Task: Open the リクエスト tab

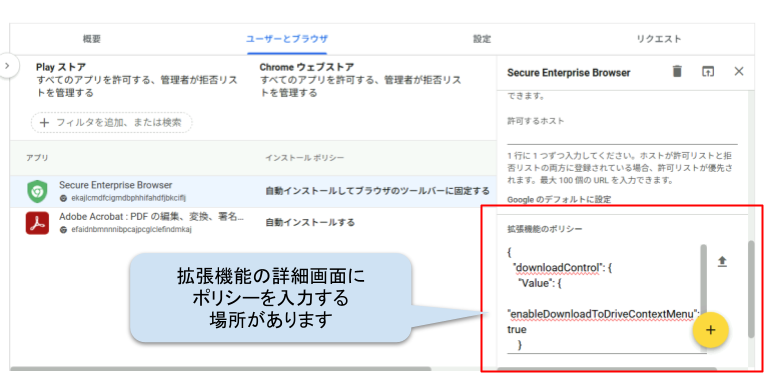Action: 659,39
